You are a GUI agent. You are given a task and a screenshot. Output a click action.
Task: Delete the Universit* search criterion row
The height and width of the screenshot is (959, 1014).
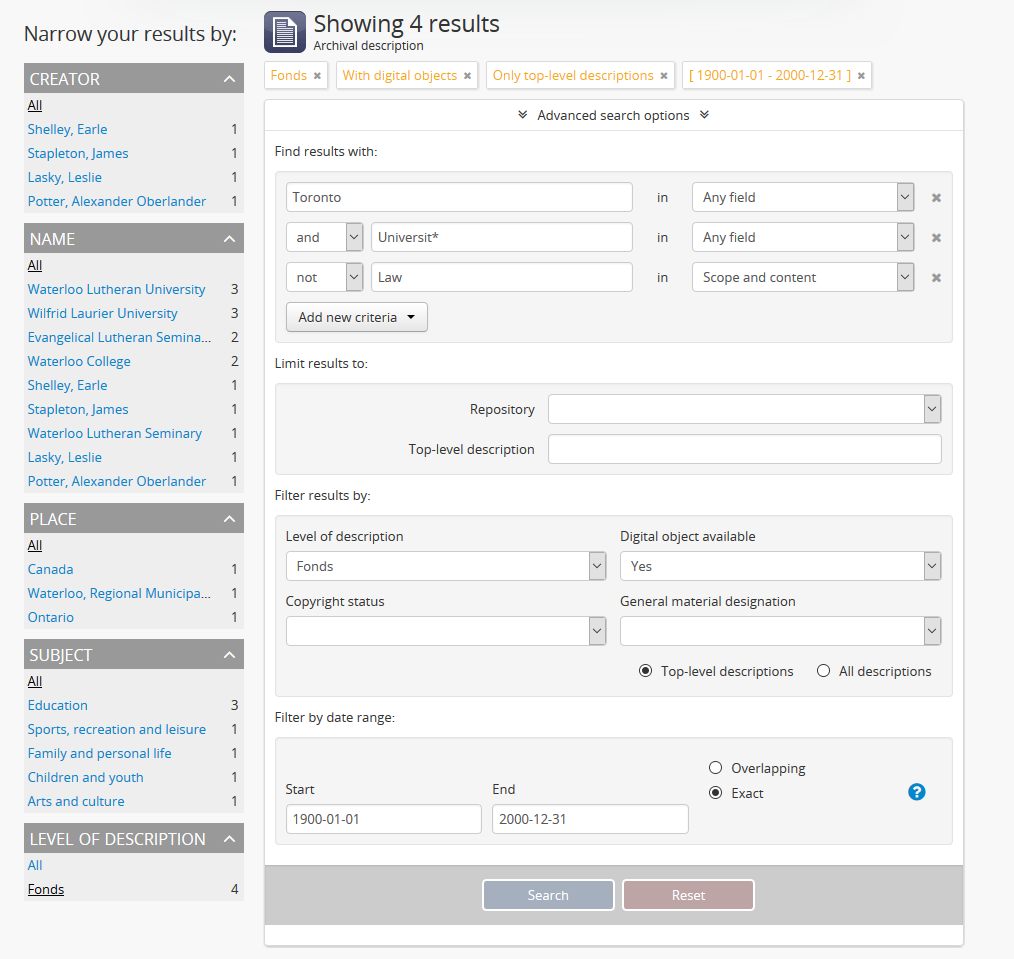coord(936,238)
